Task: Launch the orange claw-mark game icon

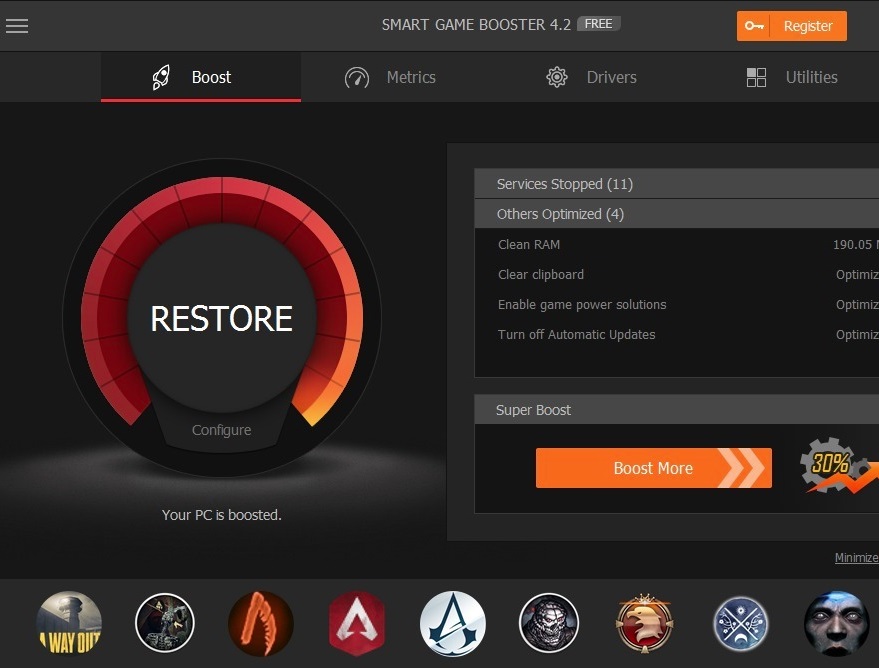Action: click(261, 623)
